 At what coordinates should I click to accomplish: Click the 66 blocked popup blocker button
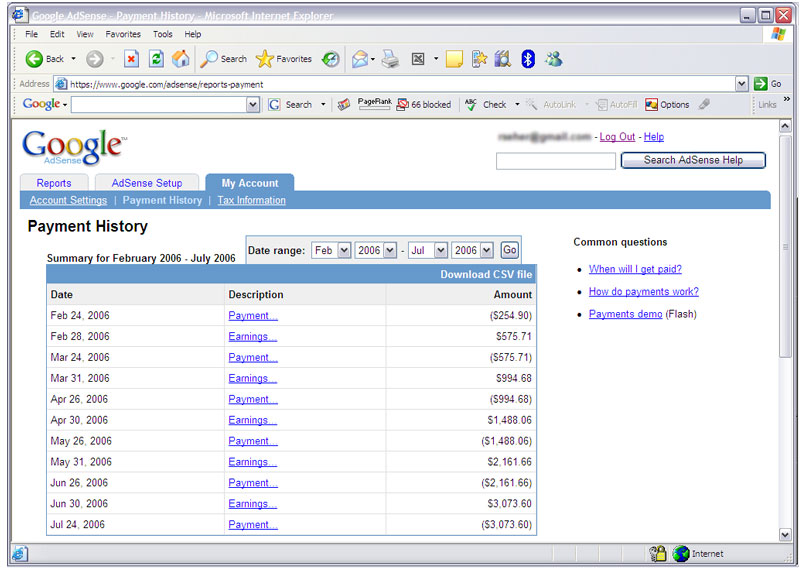coord(424,105)
